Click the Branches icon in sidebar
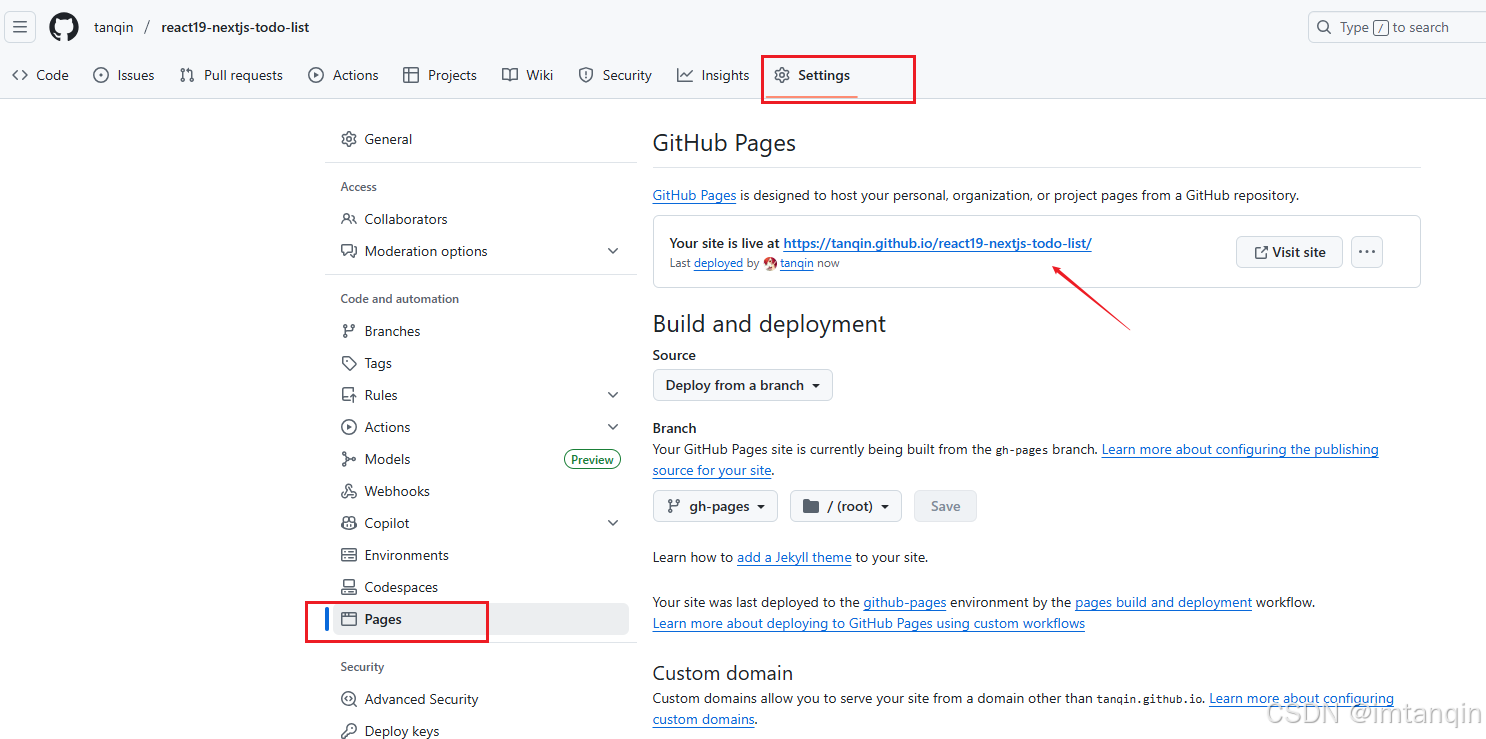The width and height of the screenshot is (1486, 739). [x=349, y=331]
